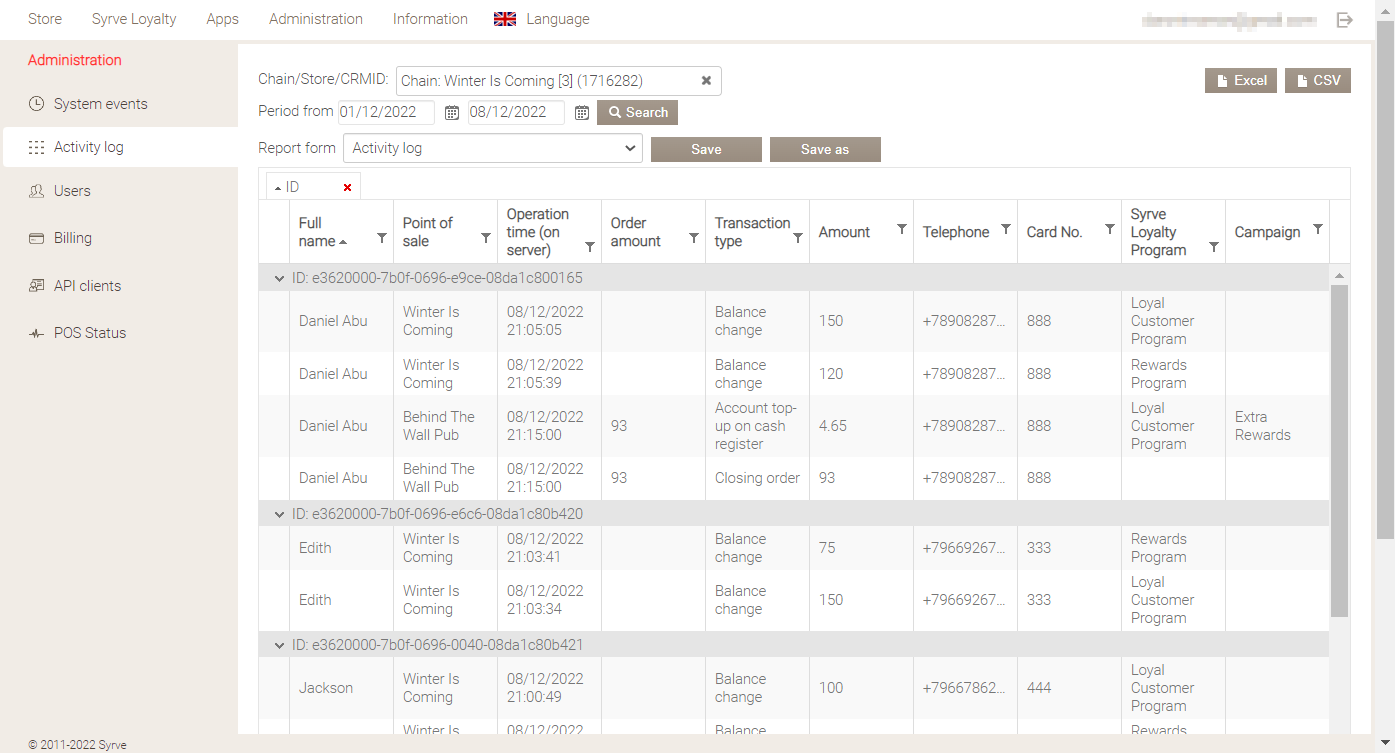The height and width of the screenshot is (753, 1395).
Task: Open filter for the Campaign column
Action: [1318, 230]
